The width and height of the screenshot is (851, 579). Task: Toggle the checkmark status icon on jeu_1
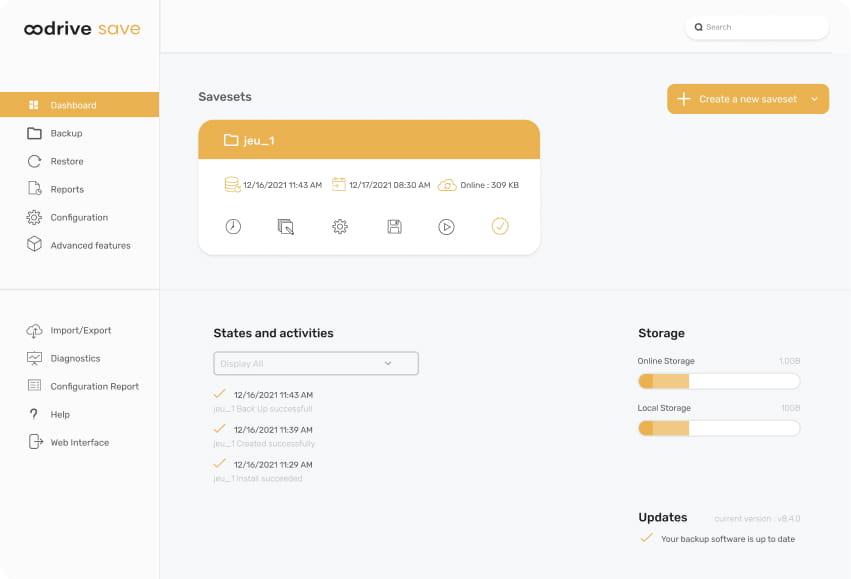pos(500,226)
